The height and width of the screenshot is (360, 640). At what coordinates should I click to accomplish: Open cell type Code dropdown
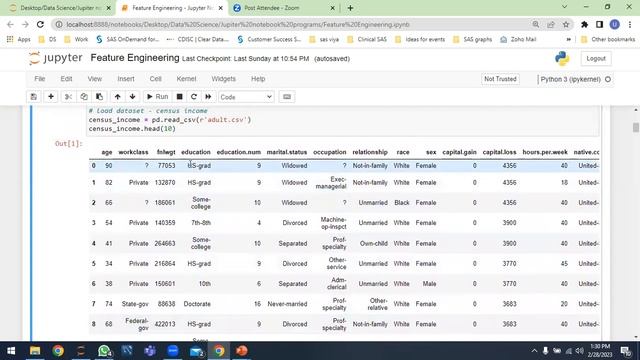[x=246, y=97]
